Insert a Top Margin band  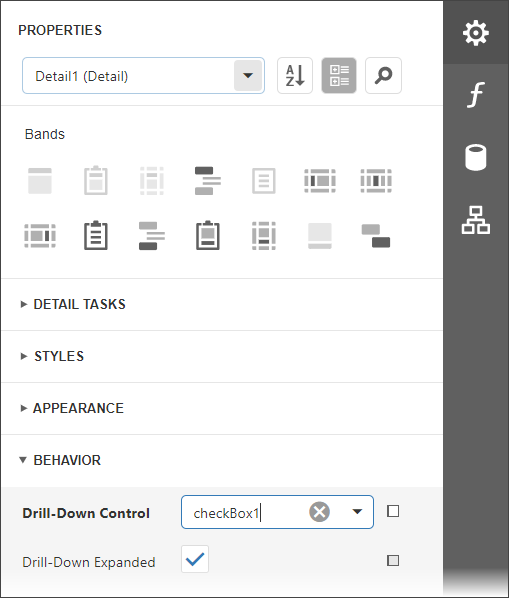[40, 181]
